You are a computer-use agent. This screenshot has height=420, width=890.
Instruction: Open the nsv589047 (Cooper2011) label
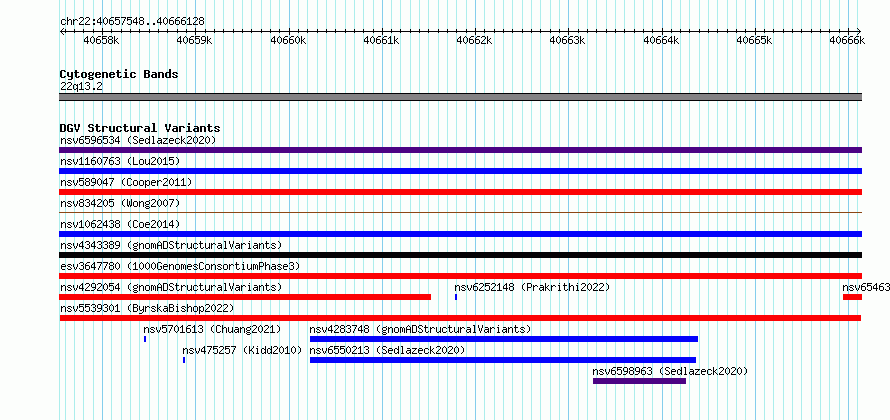coord(126,182)
